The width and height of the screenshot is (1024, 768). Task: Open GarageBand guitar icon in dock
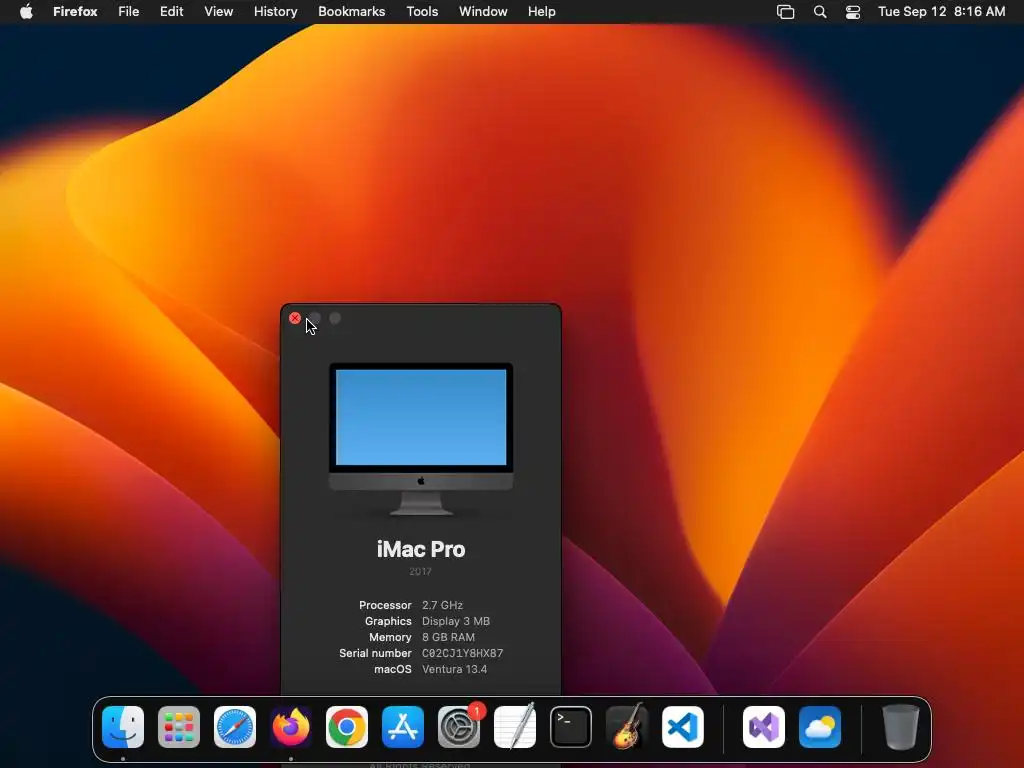[627, 727]
